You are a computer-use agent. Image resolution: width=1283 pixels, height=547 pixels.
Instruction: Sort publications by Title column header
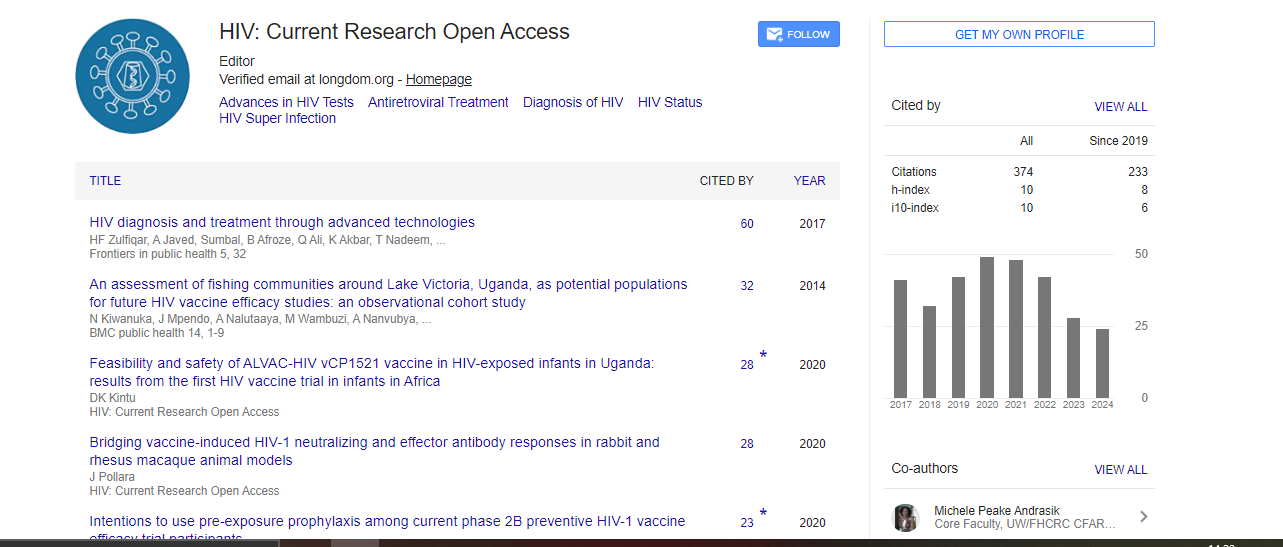[x=105, y=181]
